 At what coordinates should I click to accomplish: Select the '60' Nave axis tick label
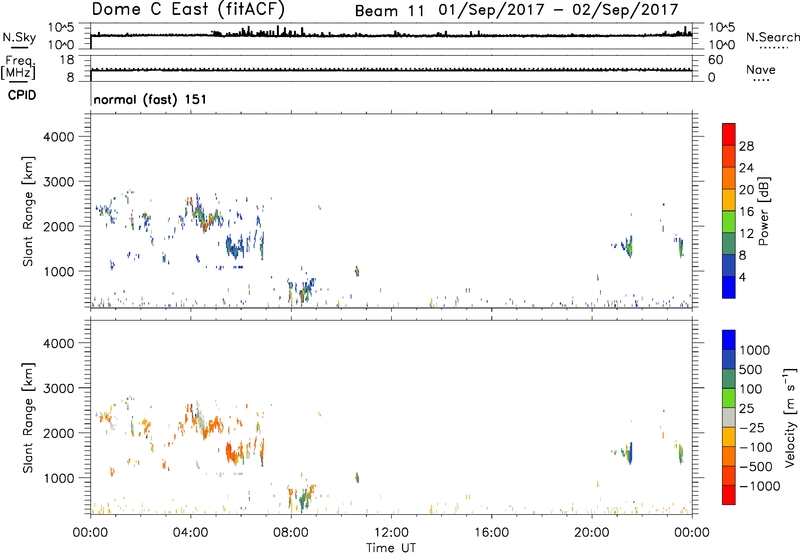point(715,60)
